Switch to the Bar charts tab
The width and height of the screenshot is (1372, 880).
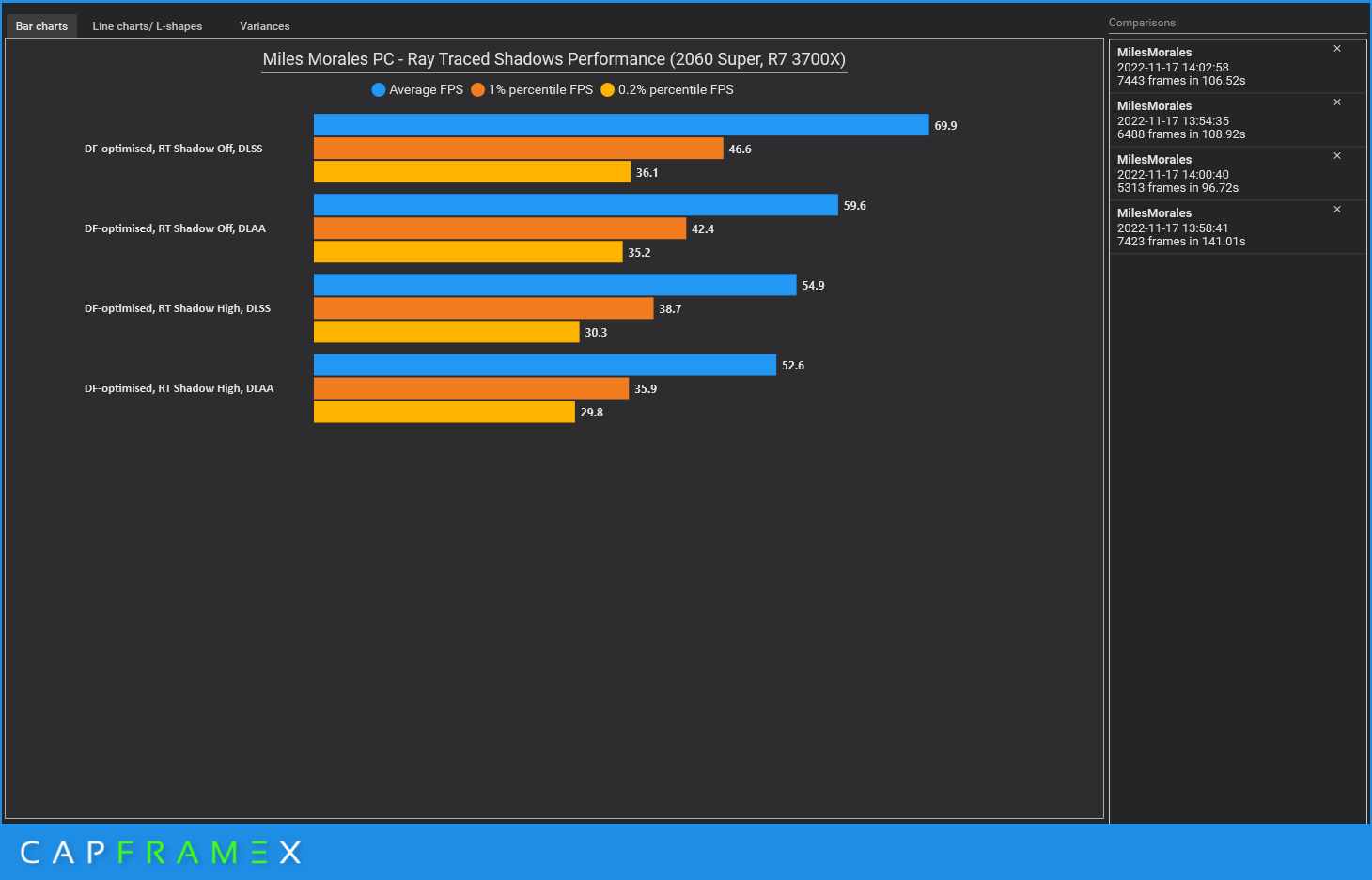[x=41, y=26]
